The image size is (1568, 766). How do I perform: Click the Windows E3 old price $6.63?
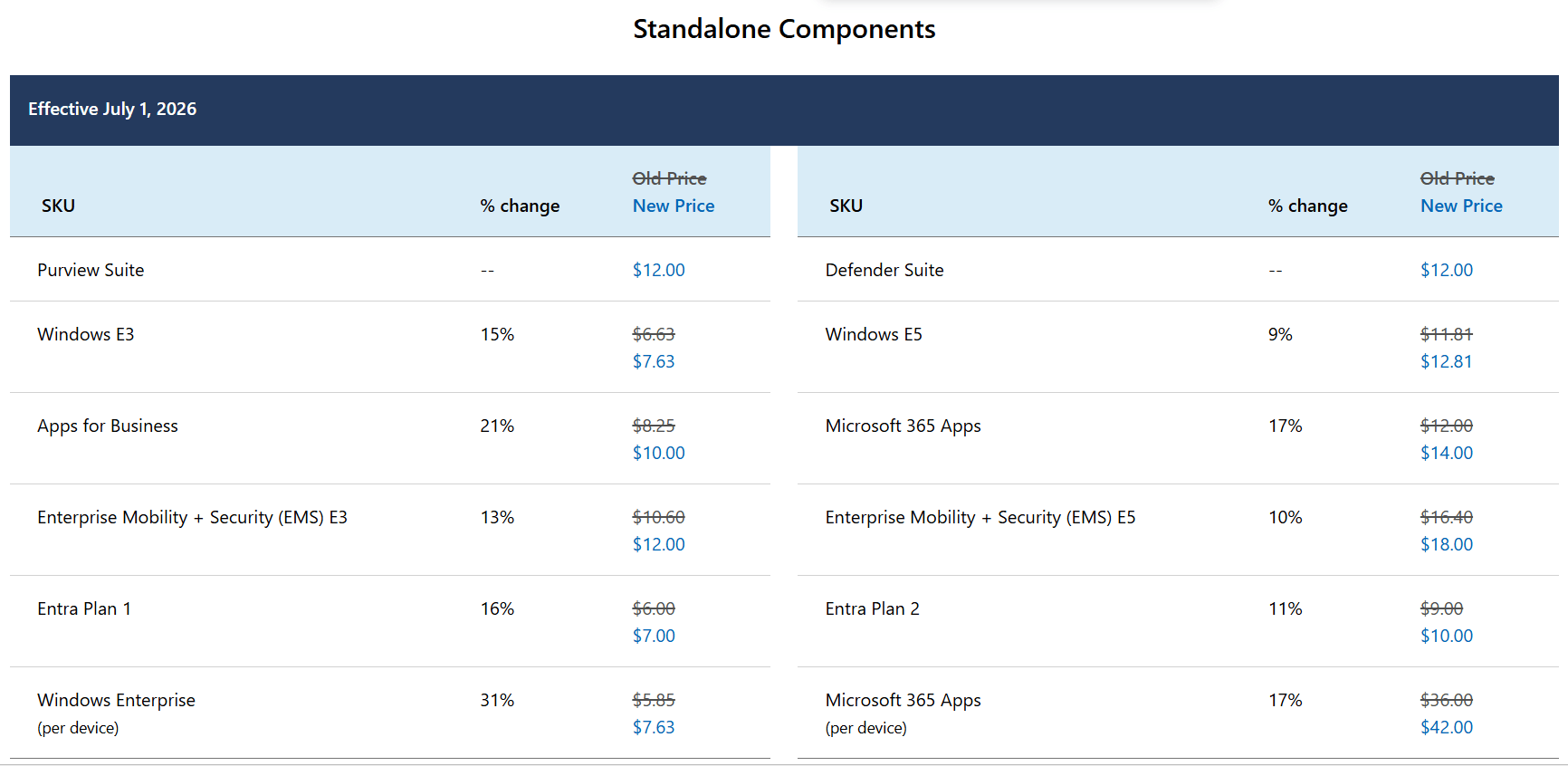[654, 334]
